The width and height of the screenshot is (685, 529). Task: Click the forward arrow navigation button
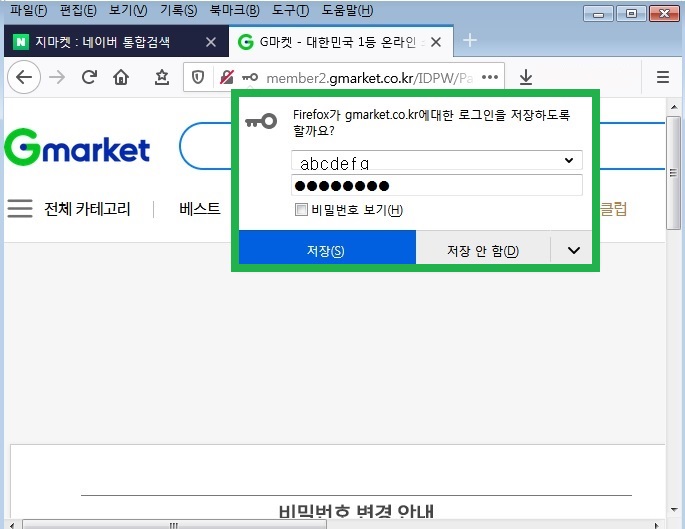pos(57,77)
